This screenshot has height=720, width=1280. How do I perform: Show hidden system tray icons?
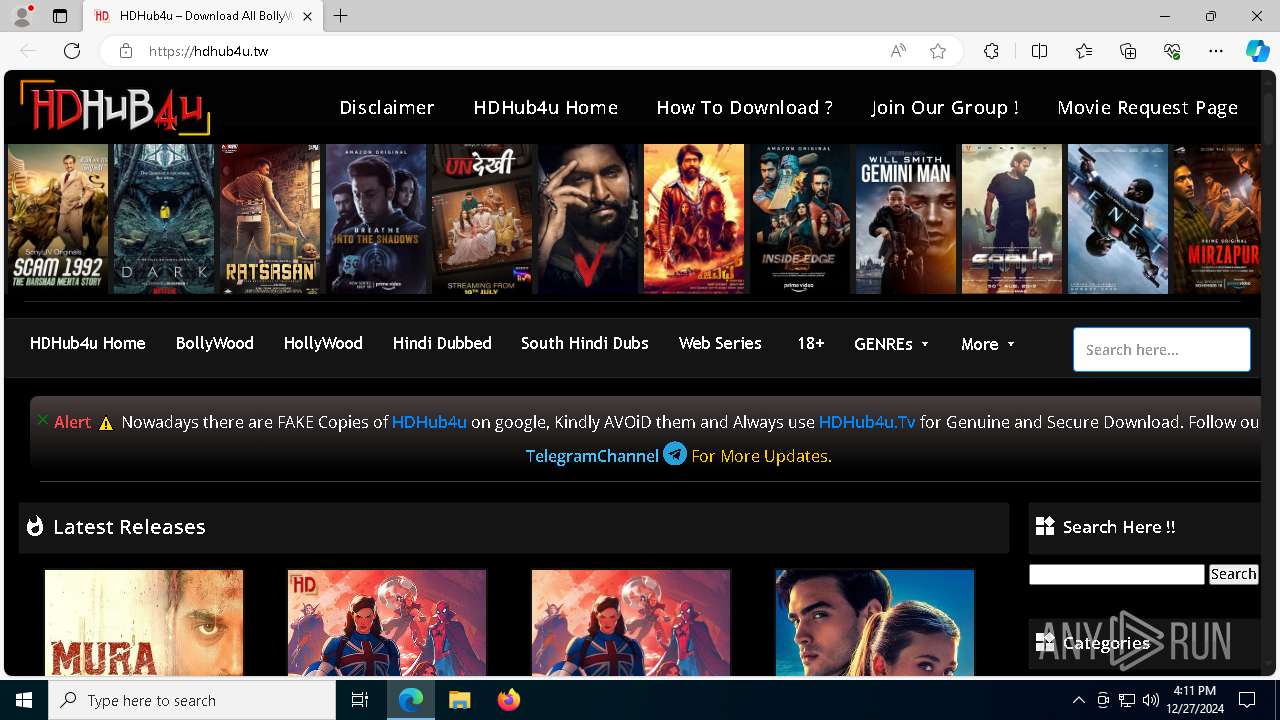[1078, 700]
